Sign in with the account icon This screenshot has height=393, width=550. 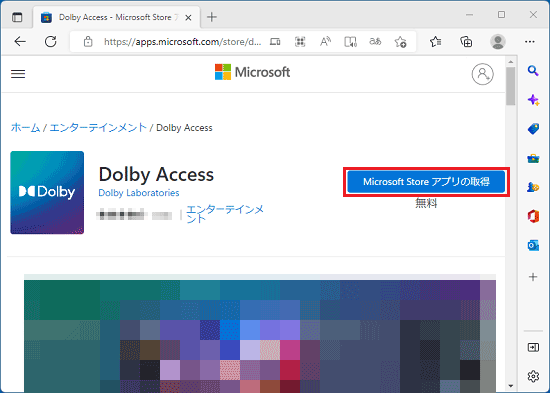coord(483,74)
